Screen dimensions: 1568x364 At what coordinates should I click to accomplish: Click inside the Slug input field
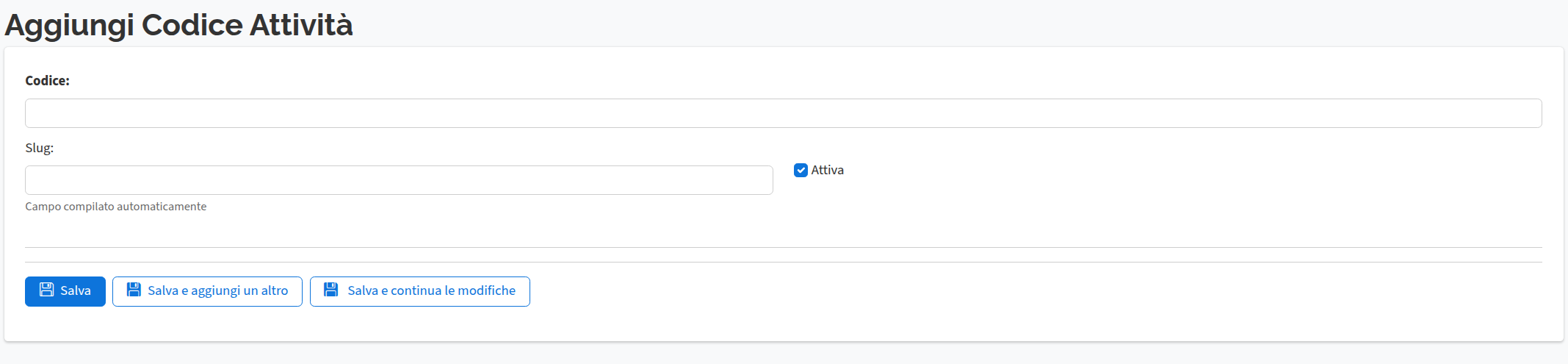pos(399,180)
